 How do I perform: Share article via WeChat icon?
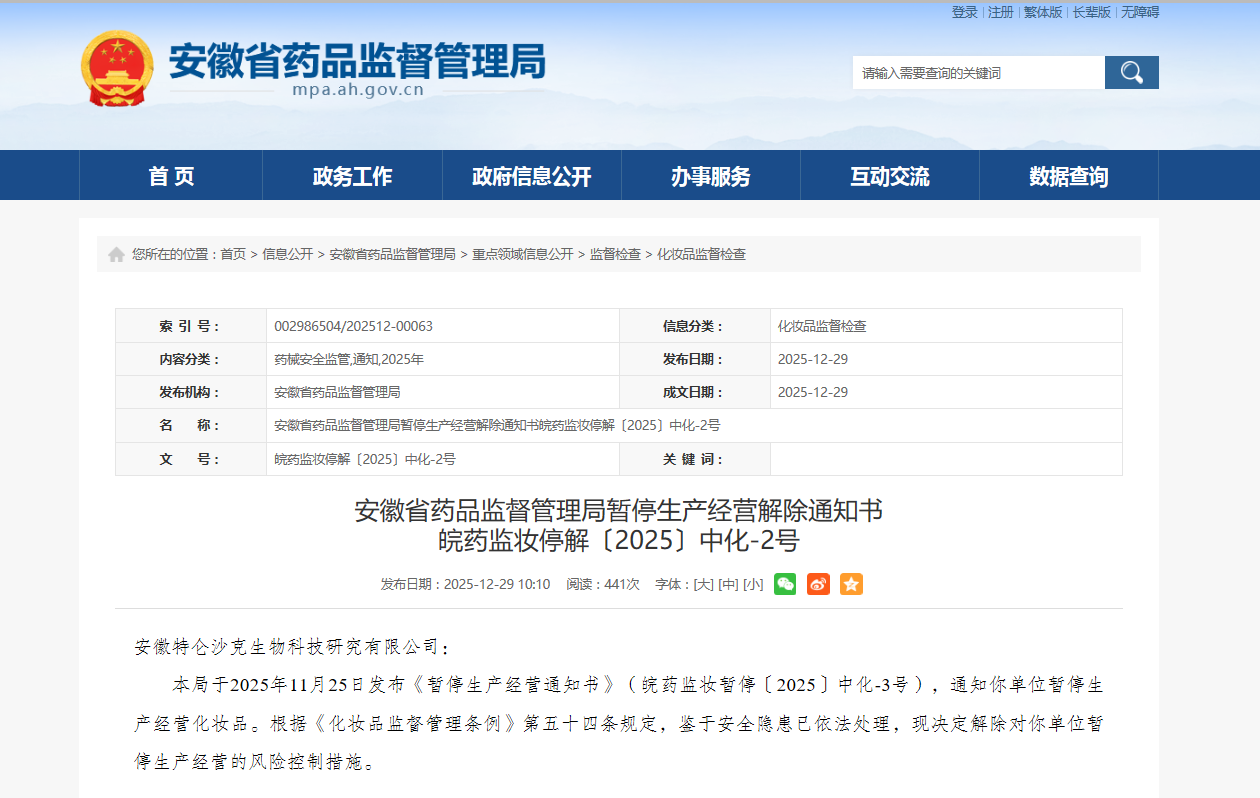[x=785, y=584]
